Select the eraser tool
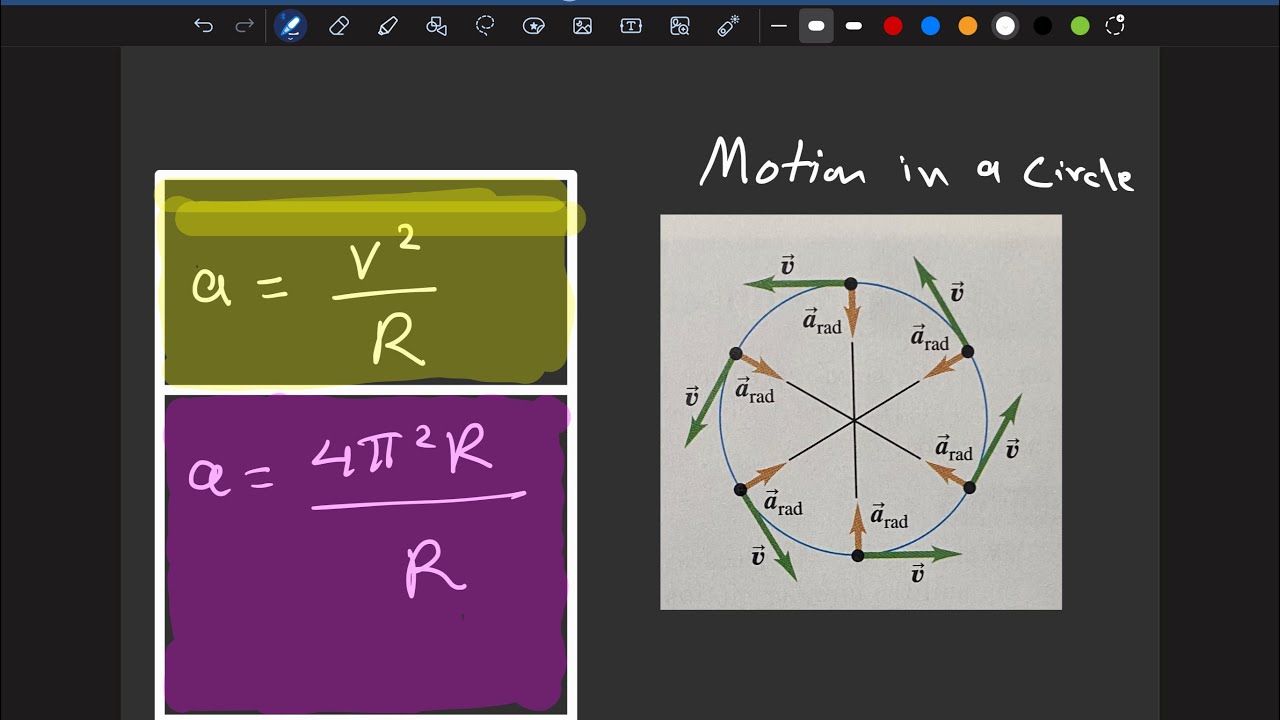 tap(339, 26)
